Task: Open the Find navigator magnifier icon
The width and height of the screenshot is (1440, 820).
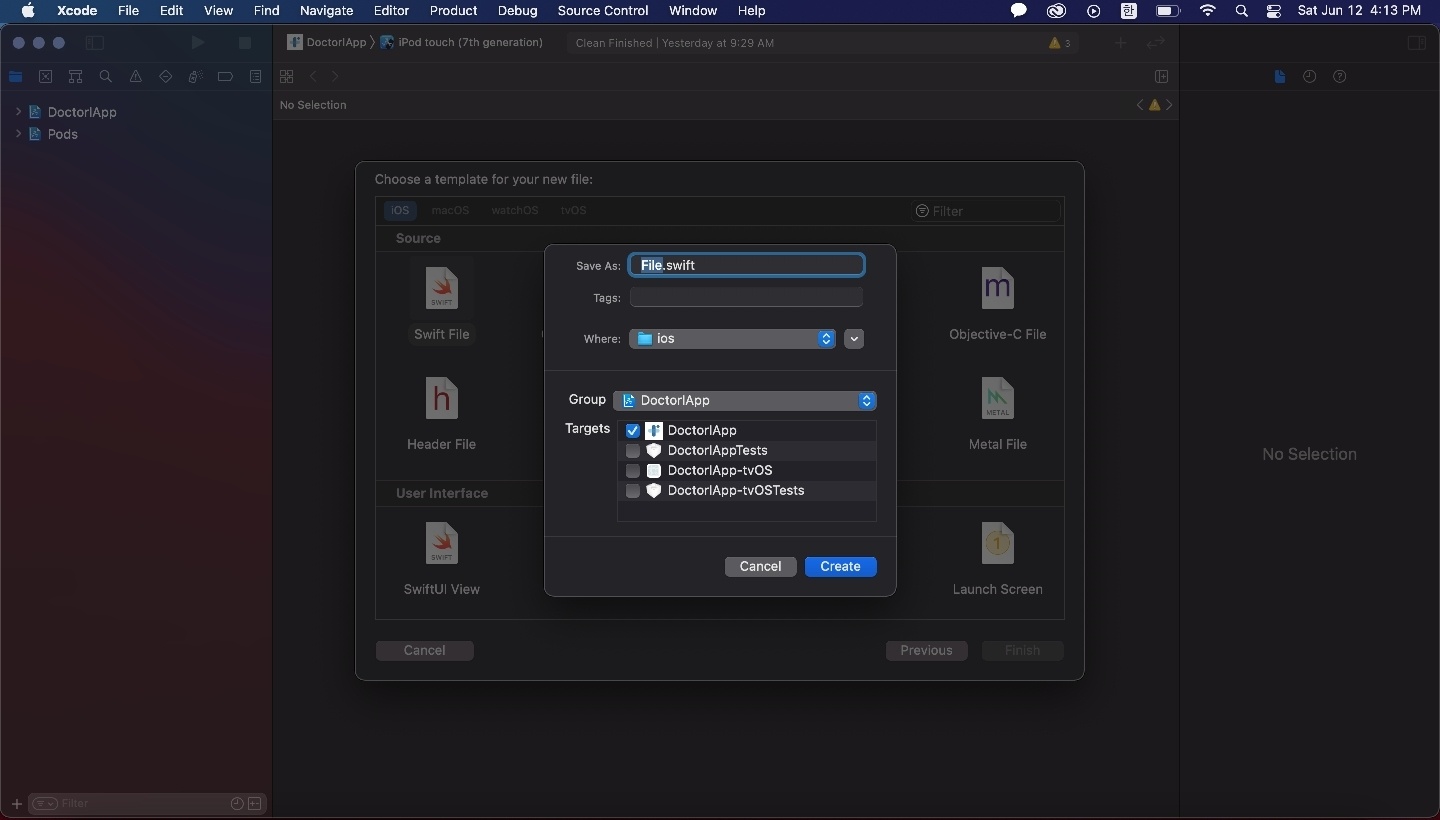Action: point(105,77)
